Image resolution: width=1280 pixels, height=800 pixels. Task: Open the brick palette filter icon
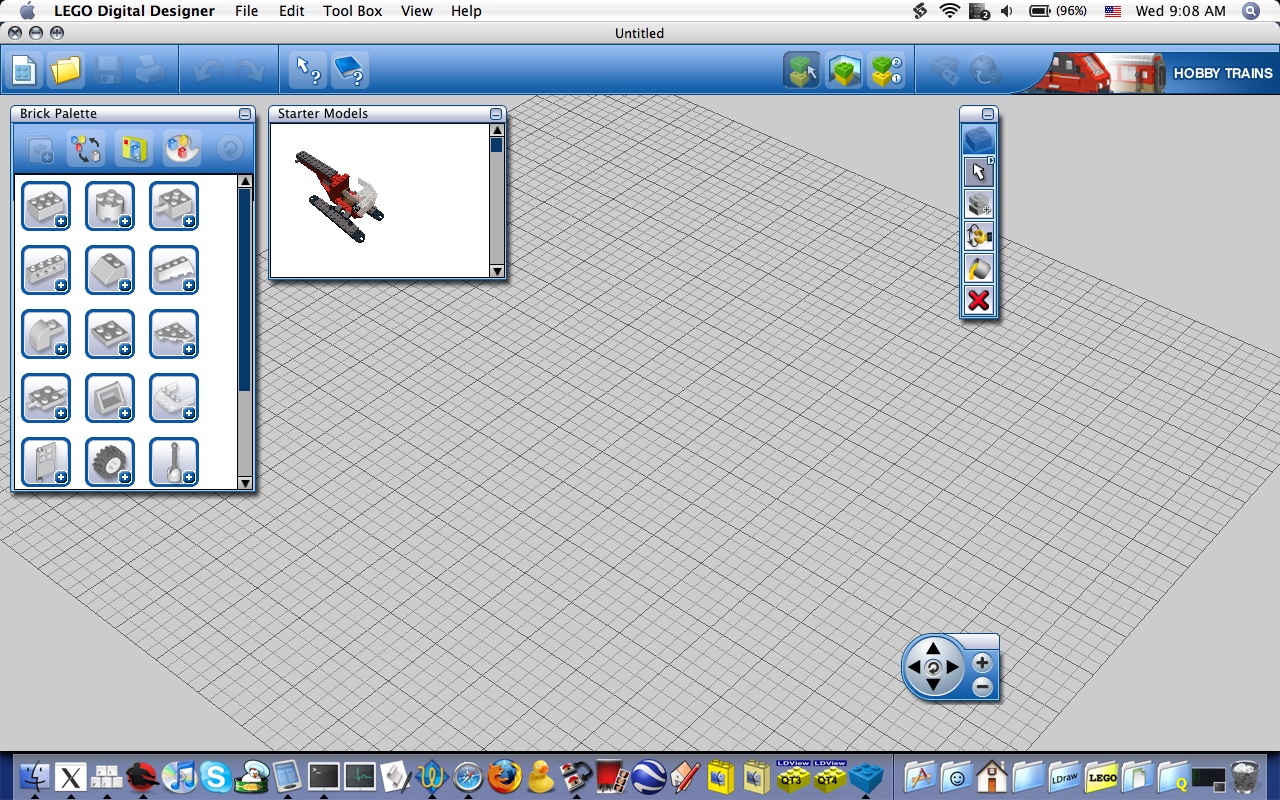coord(133,148)
